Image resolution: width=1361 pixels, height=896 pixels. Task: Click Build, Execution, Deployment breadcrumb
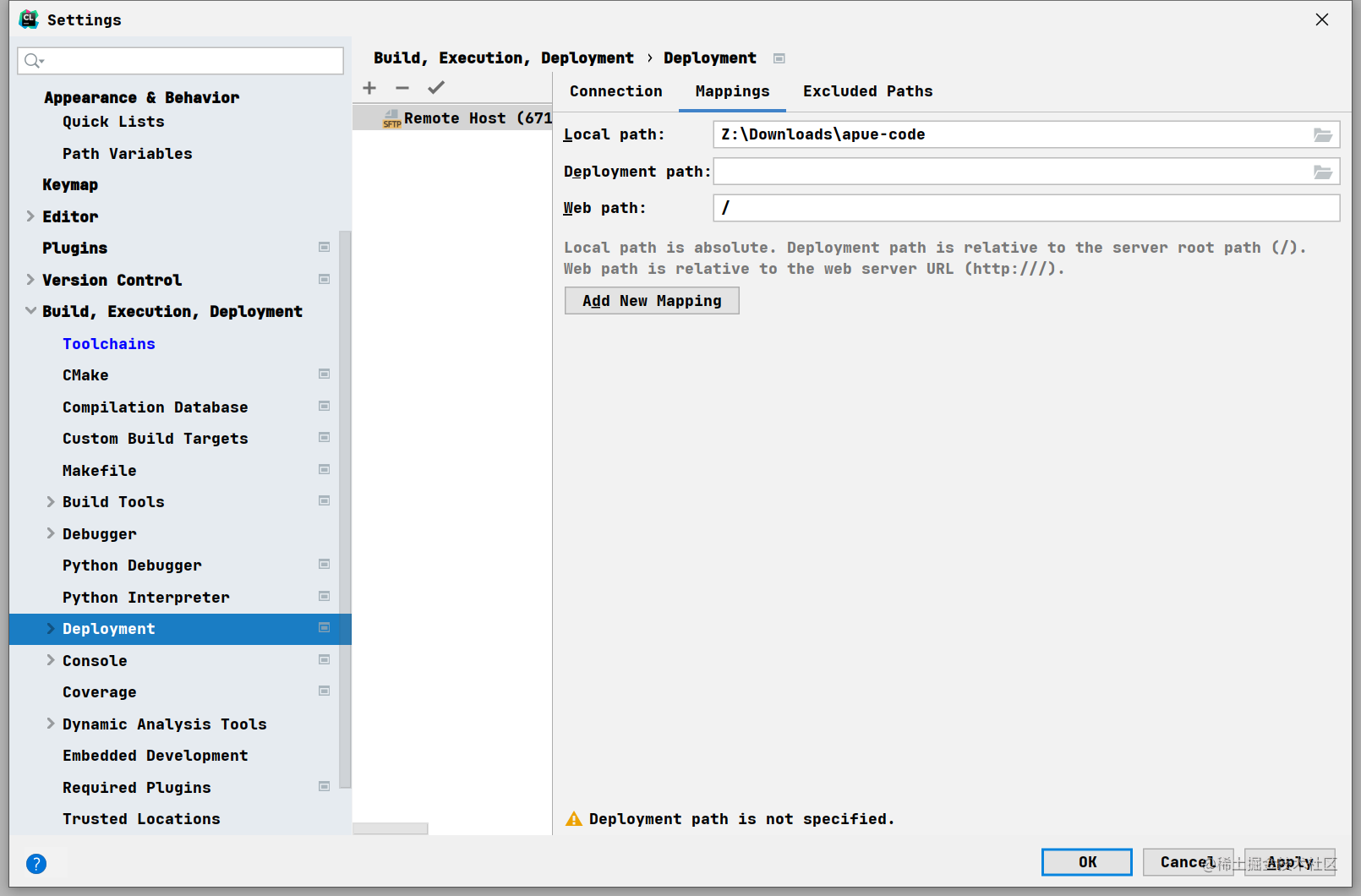(x=504, y=58)
